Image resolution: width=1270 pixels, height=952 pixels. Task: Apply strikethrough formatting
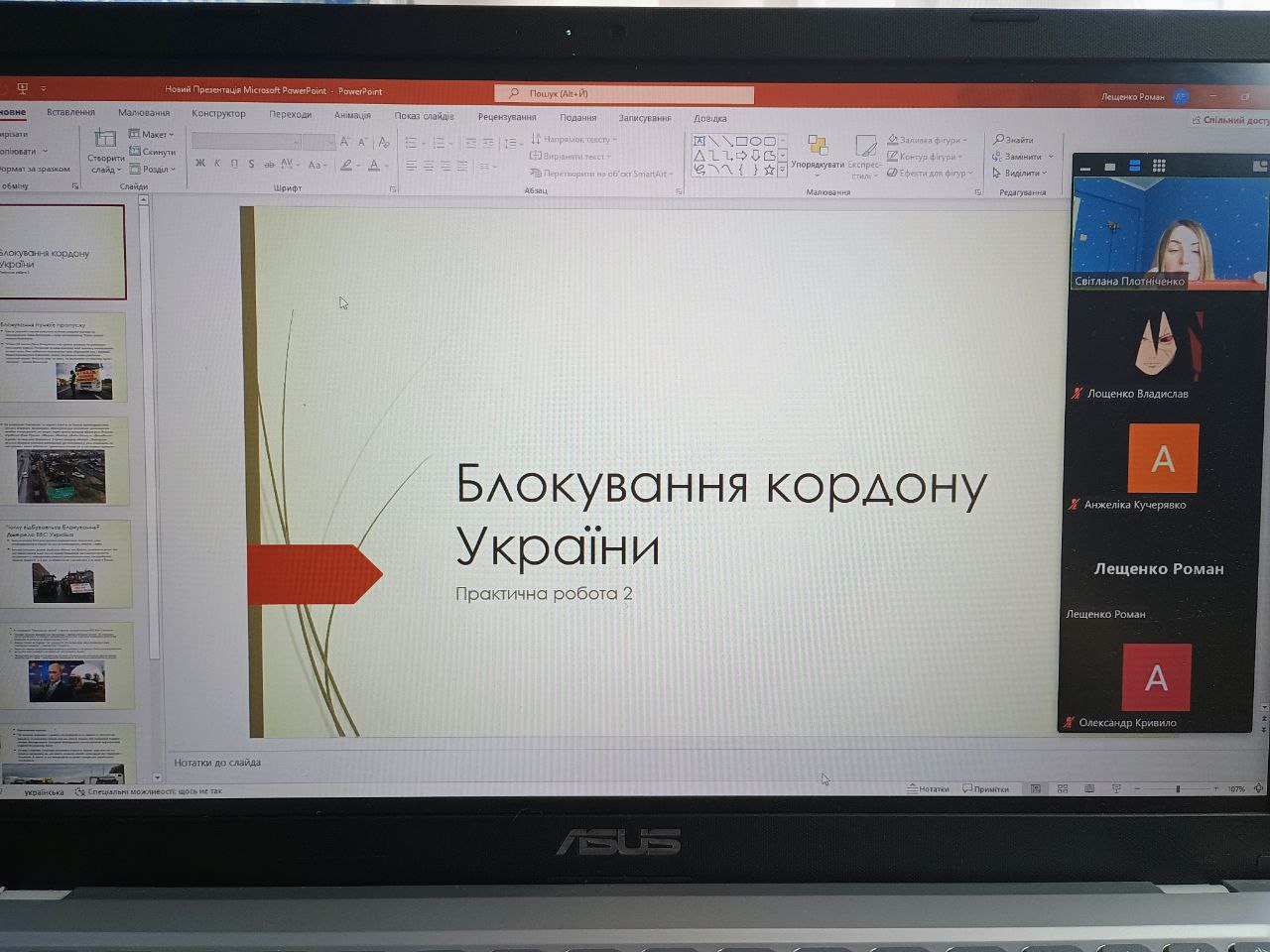269,165
